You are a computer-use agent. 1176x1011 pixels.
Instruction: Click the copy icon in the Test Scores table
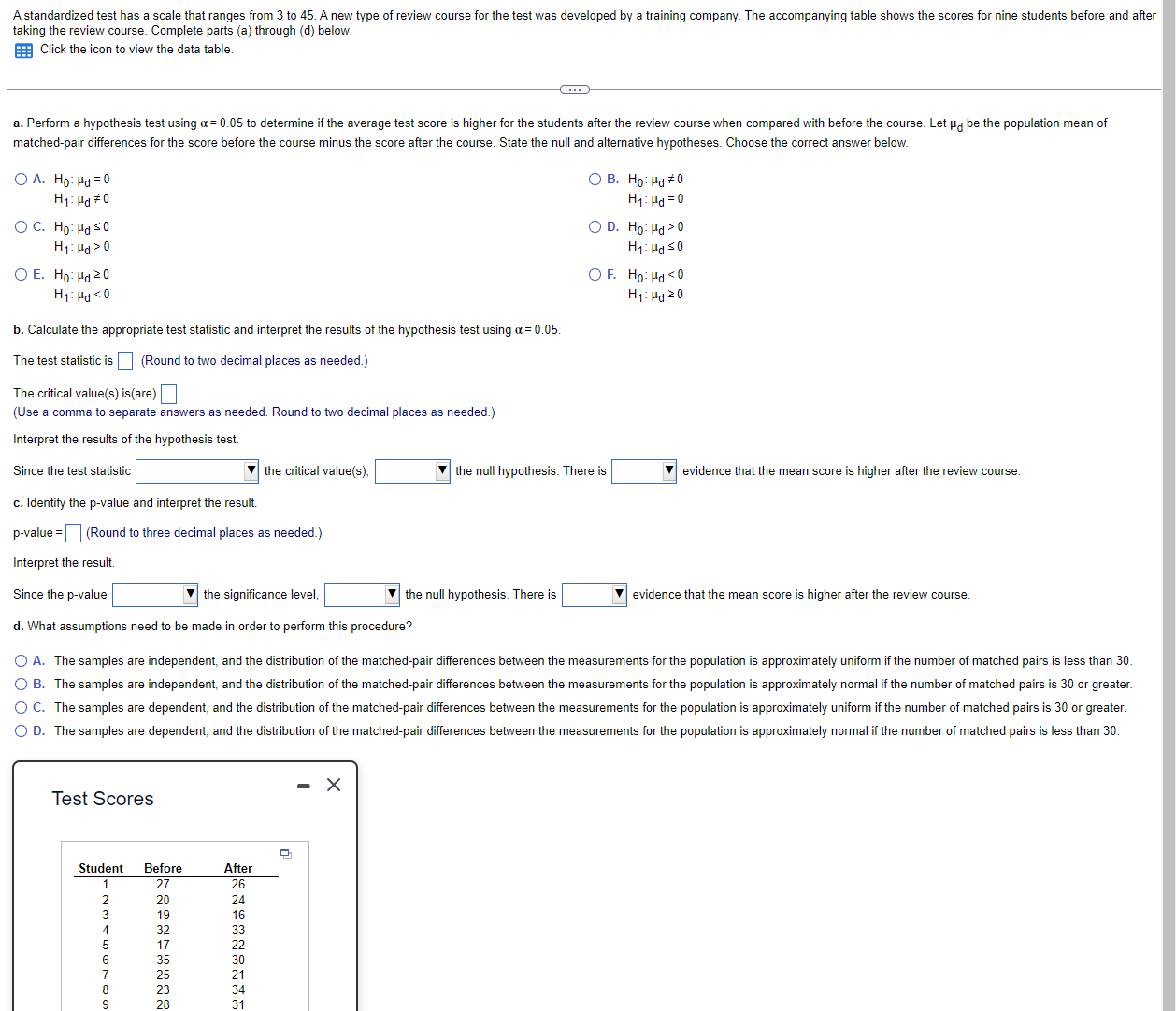pyautogui.click(x=286, y=855)
